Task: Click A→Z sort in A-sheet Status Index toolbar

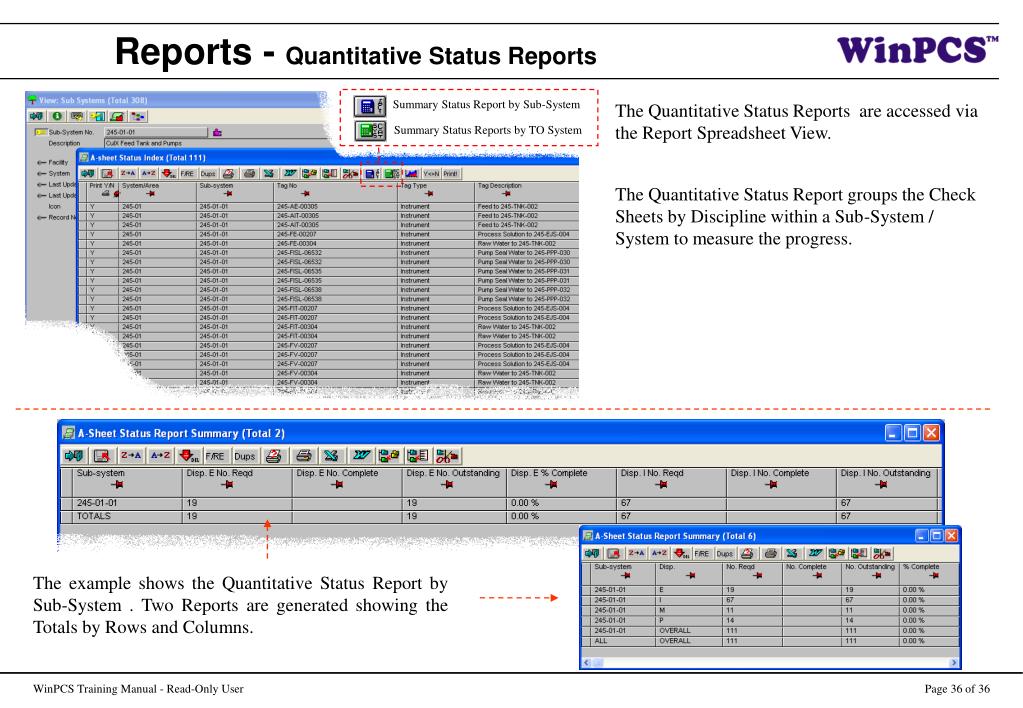Action: [148, 173]
